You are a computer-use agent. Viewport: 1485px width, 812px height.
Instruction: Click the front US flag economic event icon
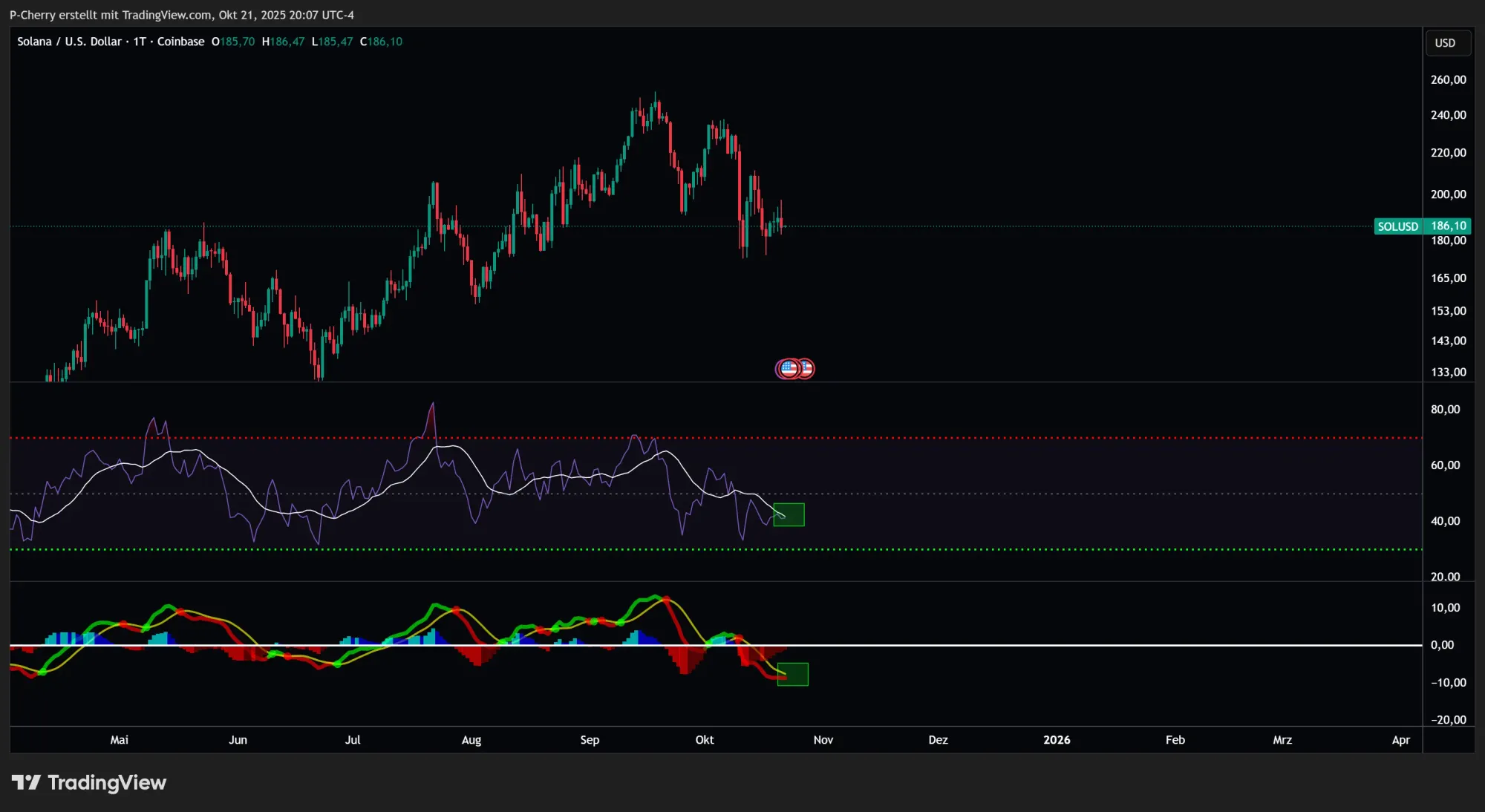tap(788, 368)
